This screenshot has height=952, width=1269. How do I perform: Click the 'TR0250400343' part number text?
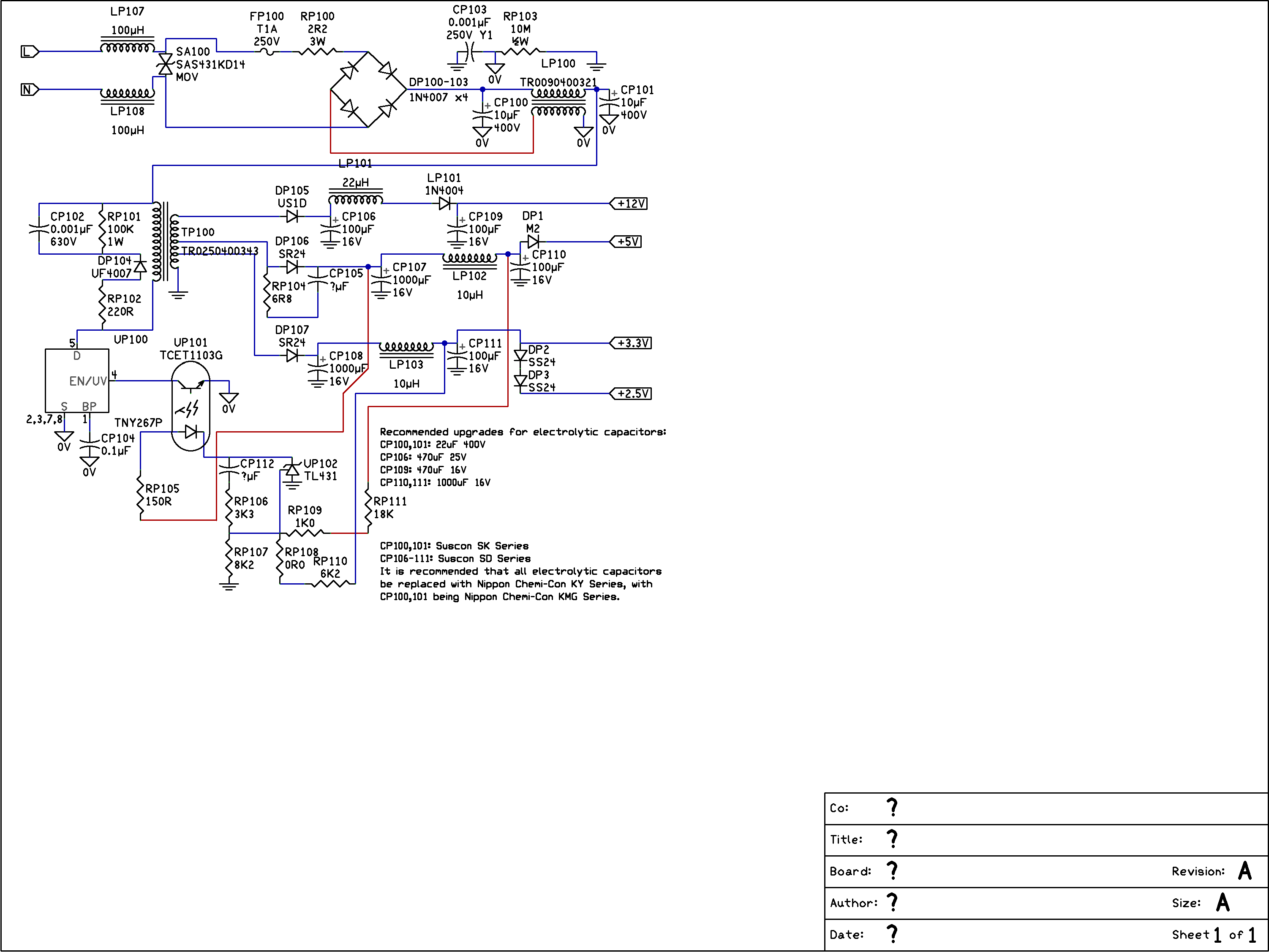tap(220, 250)
